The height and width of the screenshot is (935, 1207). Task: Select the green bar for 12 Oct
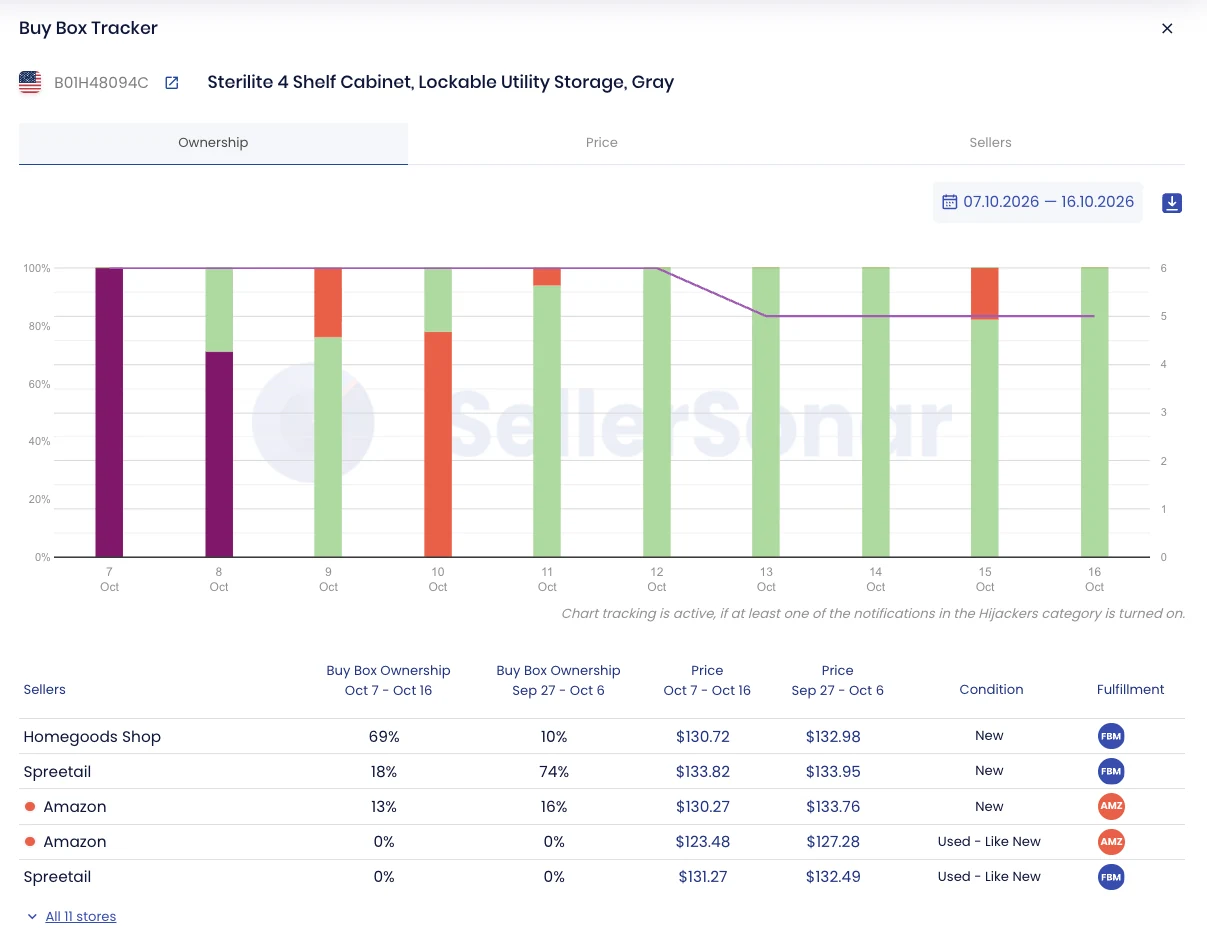pos(657,412)
